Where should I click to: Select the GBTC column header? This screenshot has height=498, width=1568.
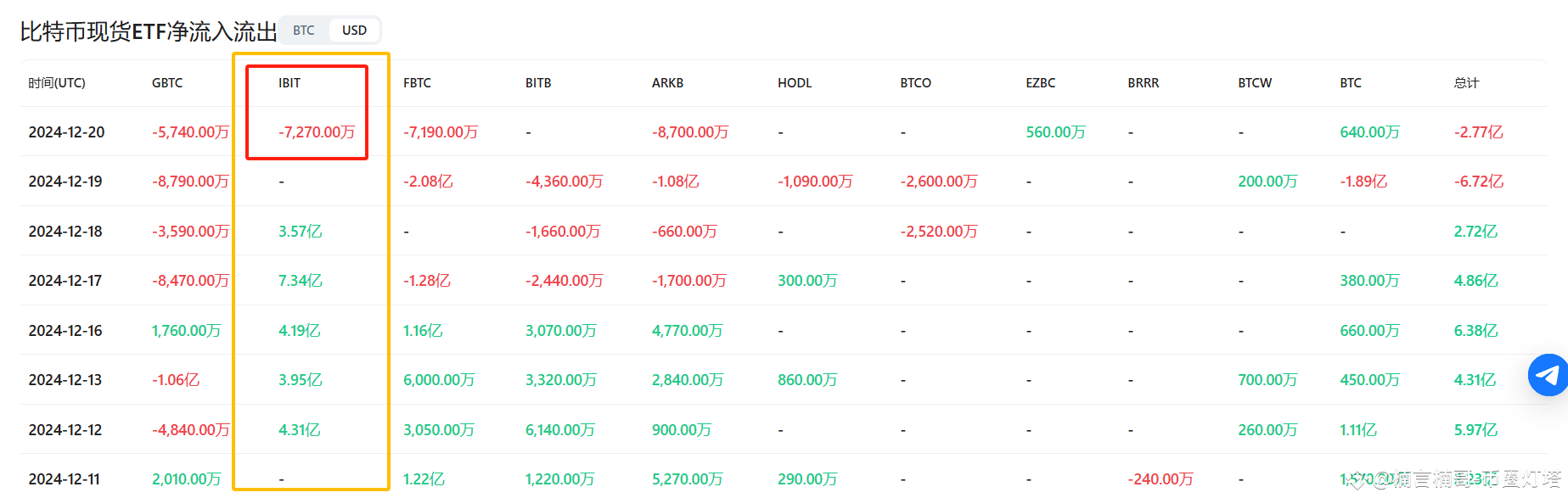tap(167, 83)
